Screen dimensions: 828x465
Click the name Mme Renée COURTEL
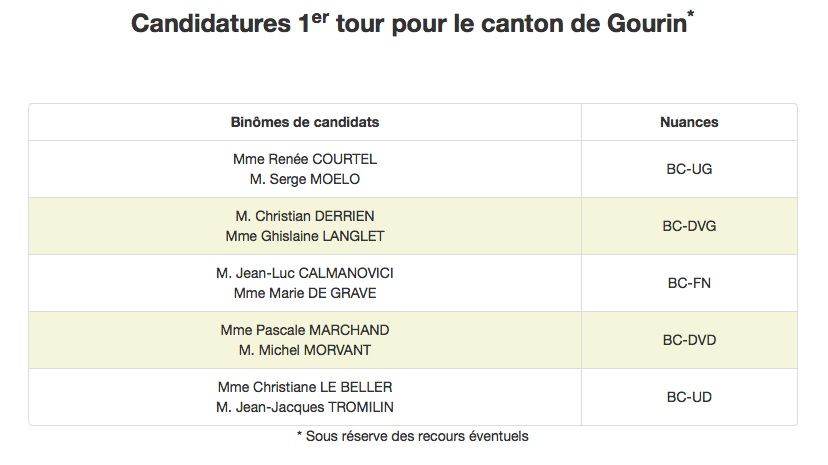(x=305, y=159)
